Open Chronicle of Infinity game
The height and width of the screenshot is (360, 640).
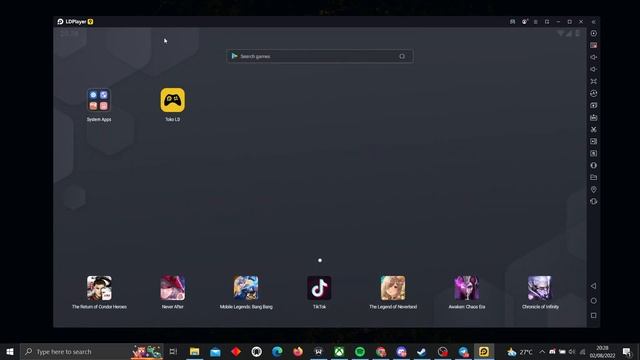coord(540,288)
